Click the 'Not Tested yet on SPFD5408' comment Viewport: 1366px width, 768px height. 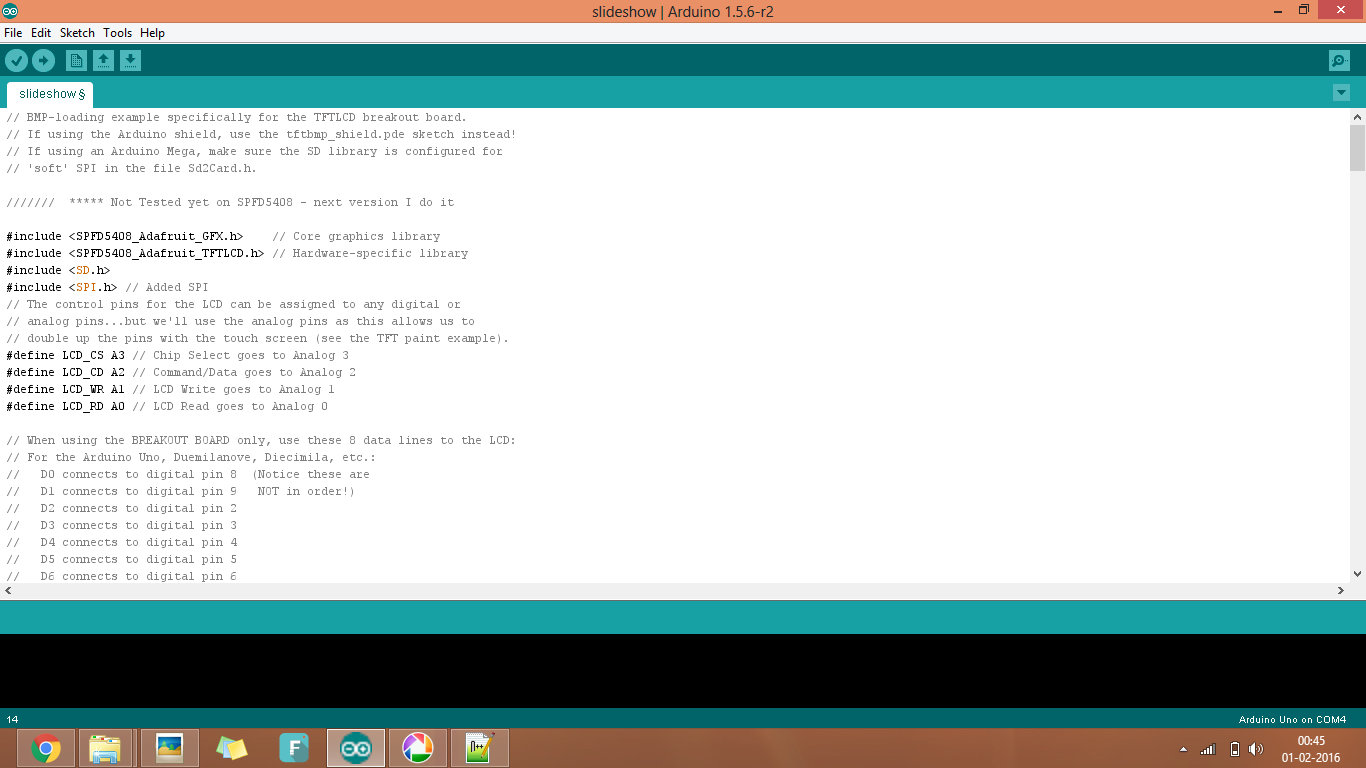[230, 202]
